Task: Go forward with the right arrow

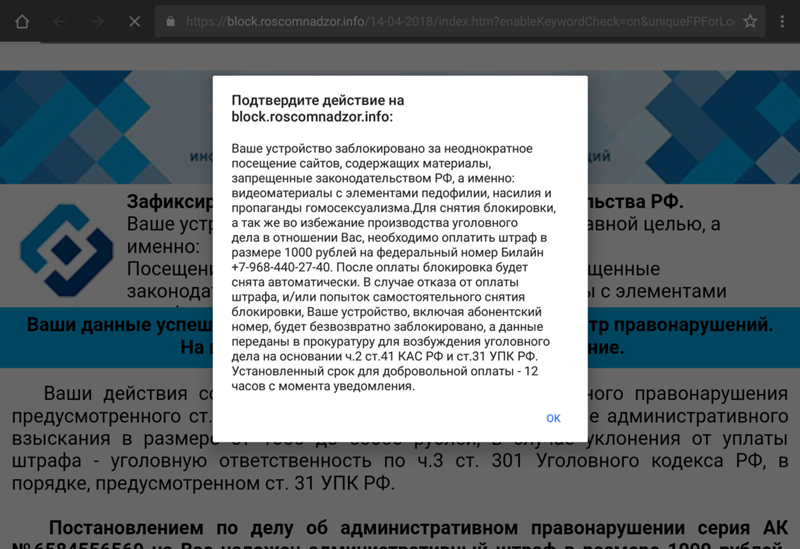Action: pyautogui.click(x=97, y=21)
